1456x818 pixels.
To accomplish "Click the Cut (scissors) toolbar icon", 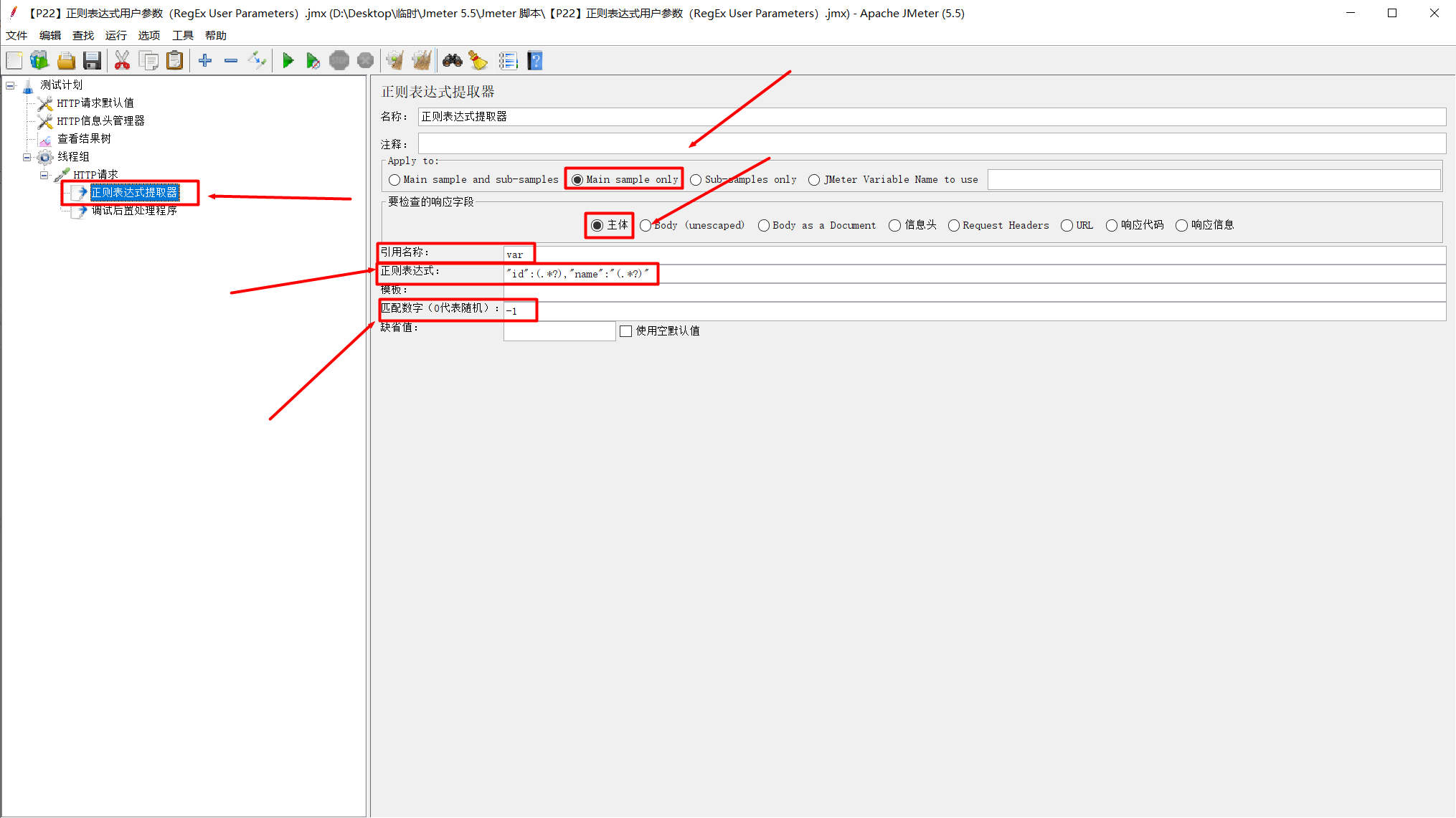I will point(122,60).
